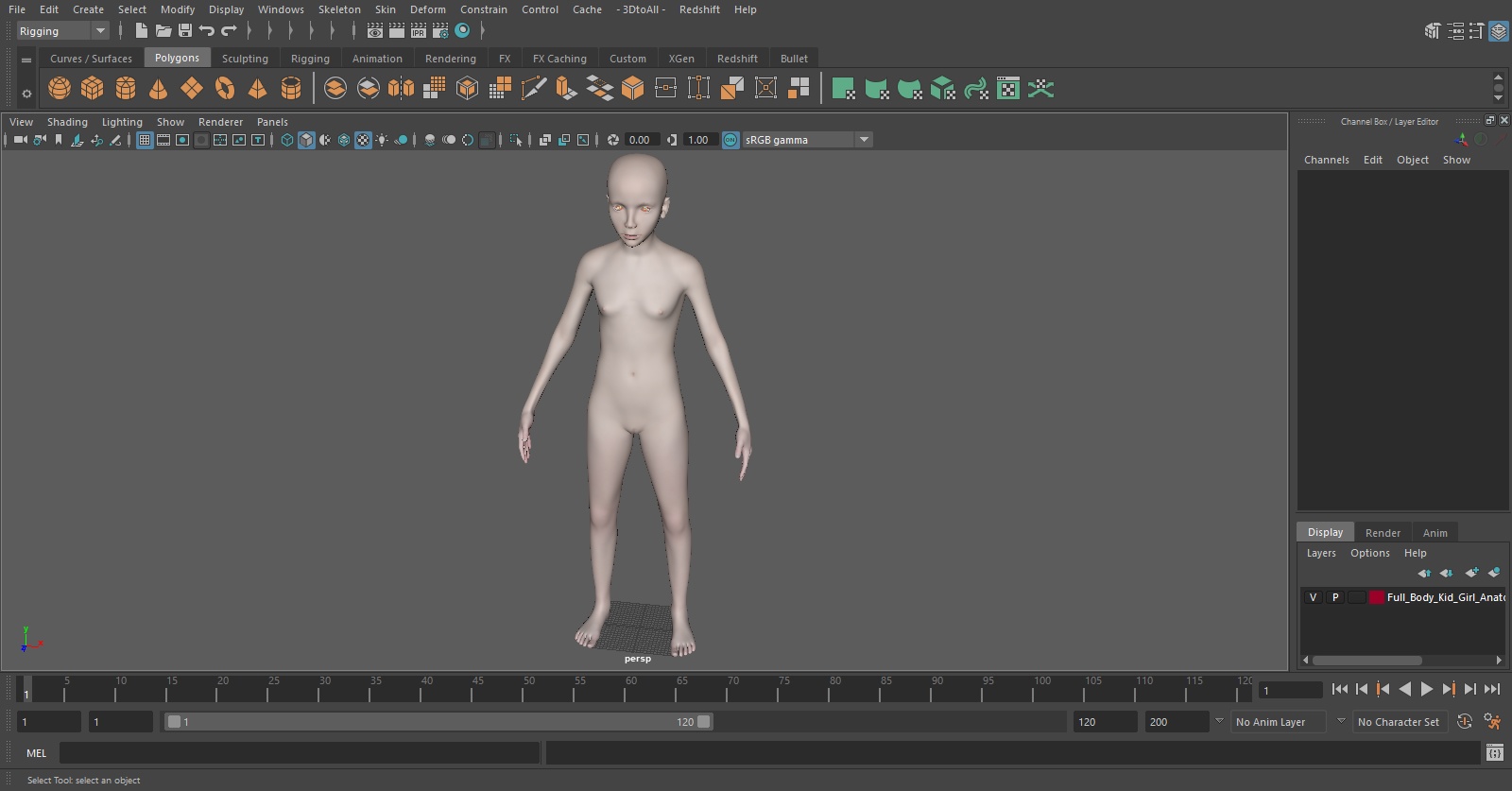This screenshot has width=1512, height=791.
Task: Click the Bridge shelf icon
Action: (x=600, y=89)
